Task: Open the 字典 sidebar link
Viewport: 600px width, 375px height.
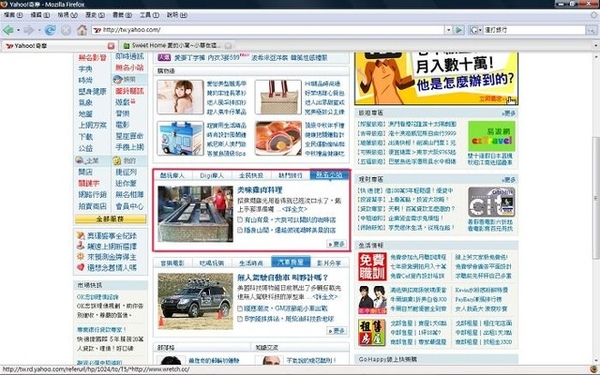Action: click(85, 69)
